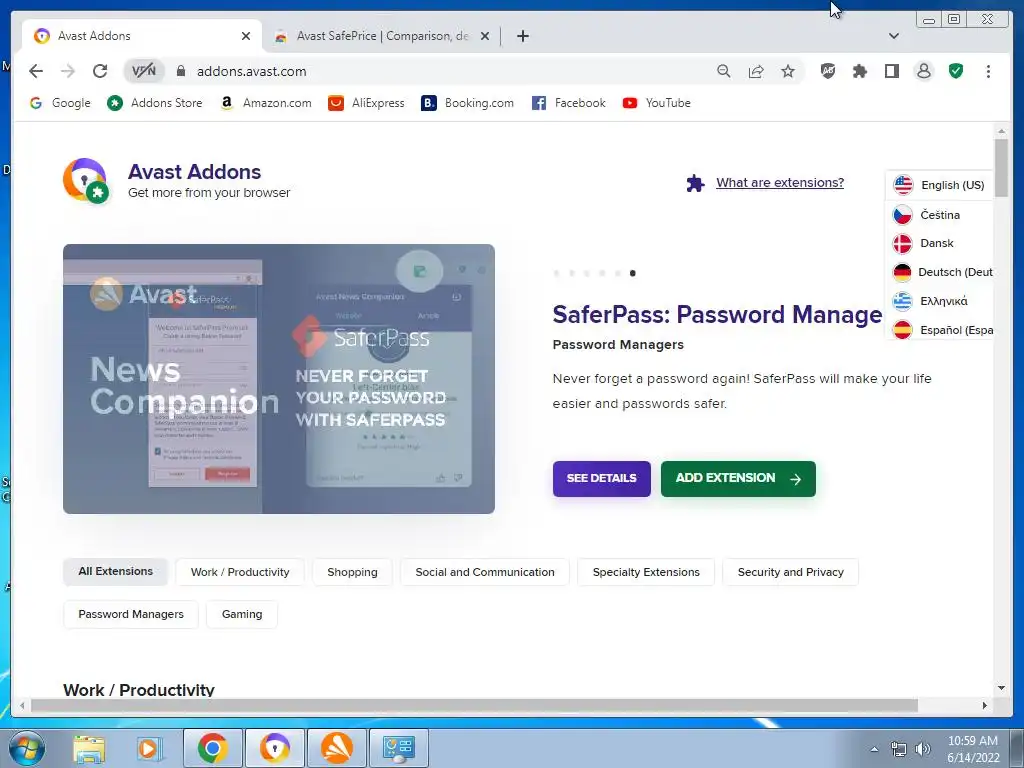Click the SEE DETAILS button
This screenshot has width=1024, height=768.
click(x=601, y=479)
